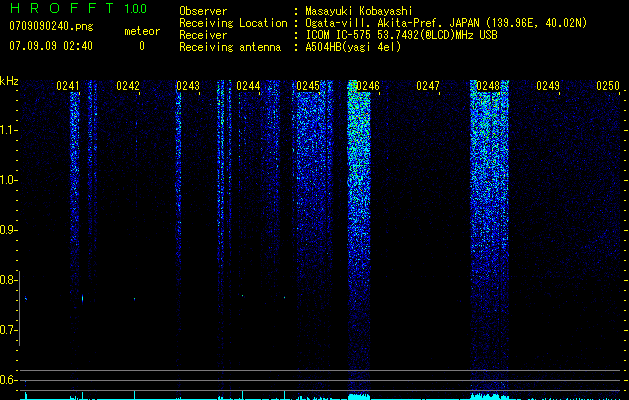Click the 0241 time marker

tap(68, 86)
